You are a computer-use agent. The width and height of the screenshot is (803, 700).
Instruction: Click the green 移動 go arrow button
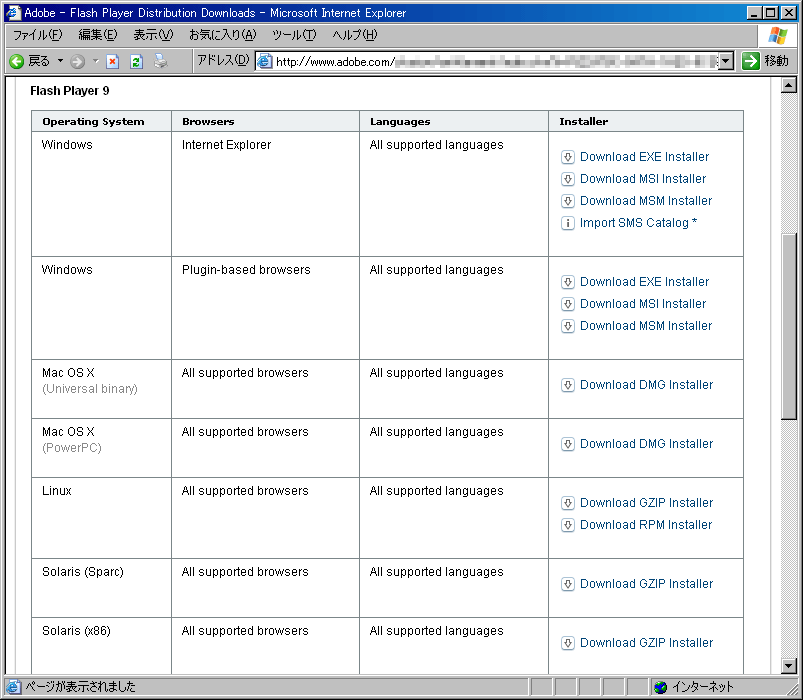coord(751,61)
